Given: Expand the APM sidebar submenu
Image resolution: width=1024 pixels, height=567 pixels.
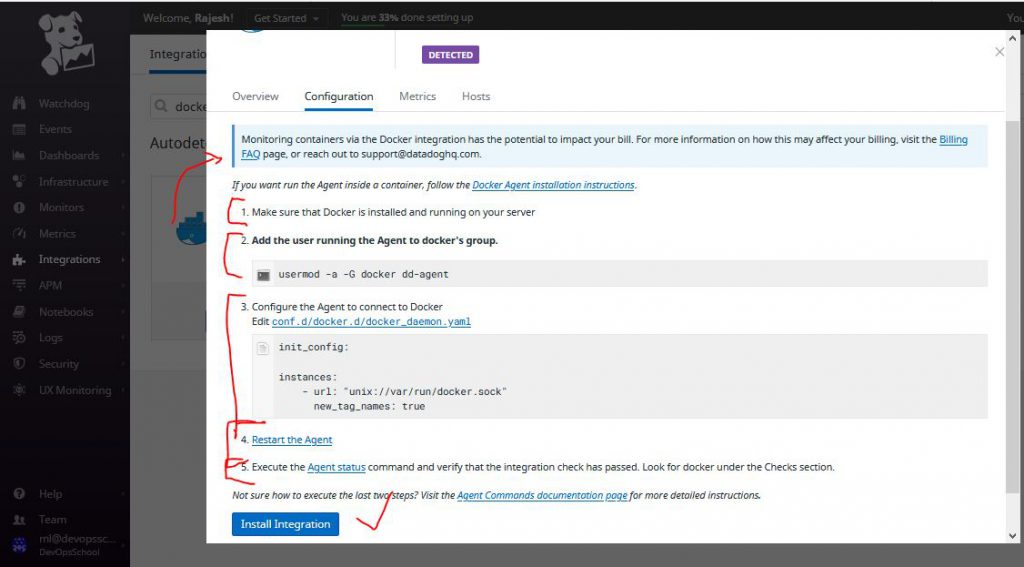Looking at the screenshot, I should pyautogui.click(x=123, y=286).
